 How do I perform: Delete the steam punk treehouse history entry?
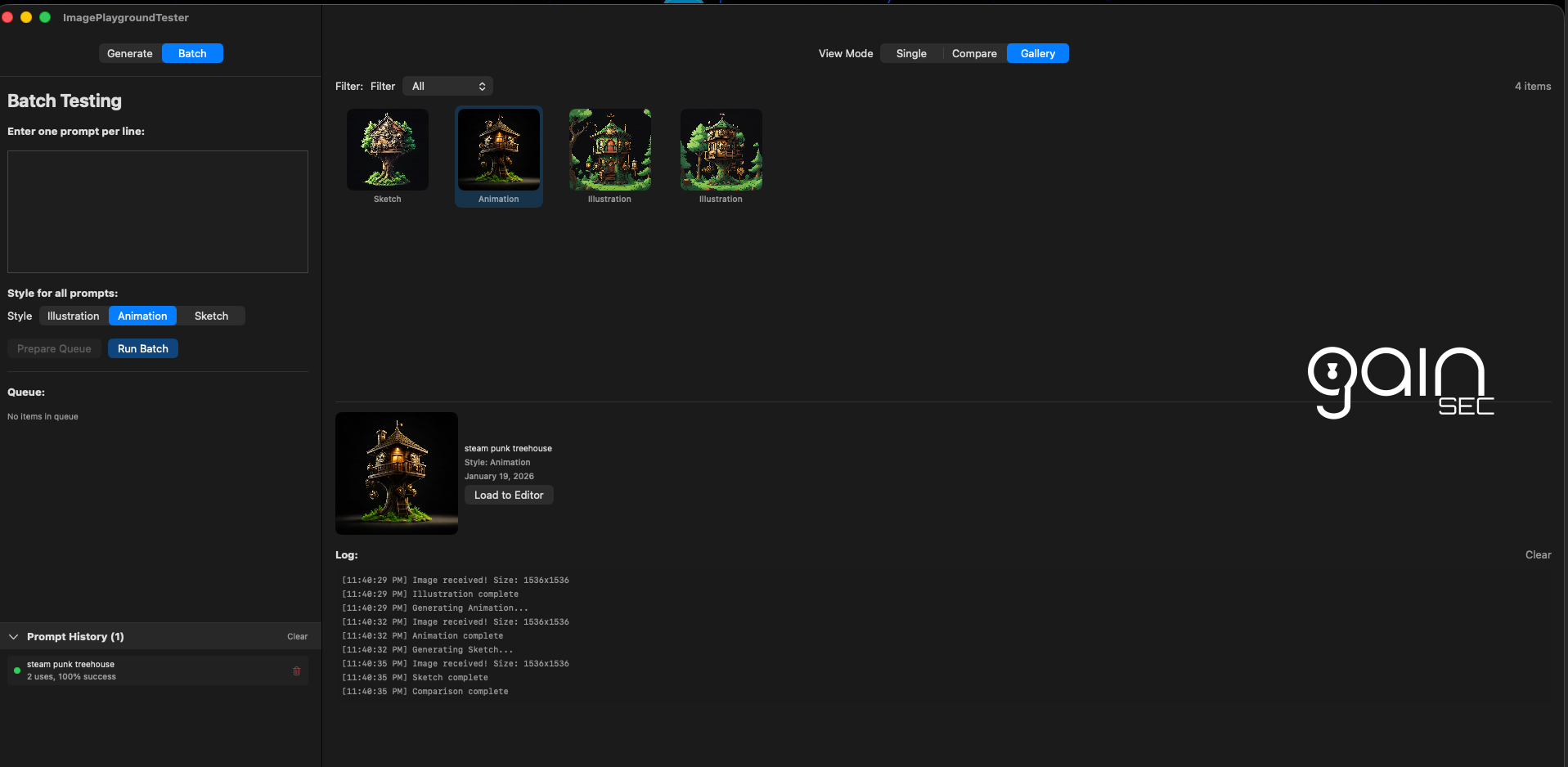point(296,671)
